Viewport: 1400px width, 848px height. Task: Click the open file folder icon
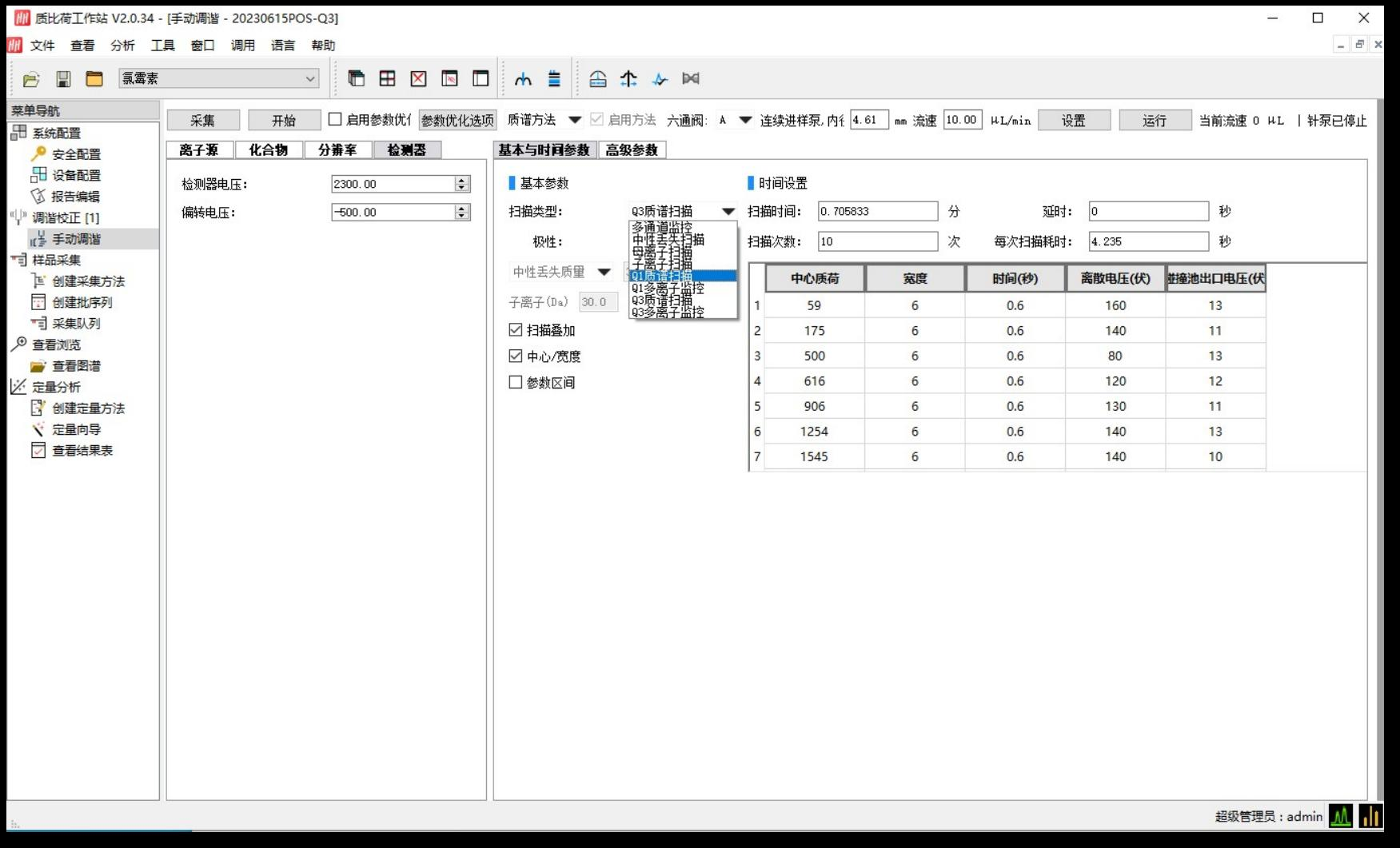pos(31,79)
